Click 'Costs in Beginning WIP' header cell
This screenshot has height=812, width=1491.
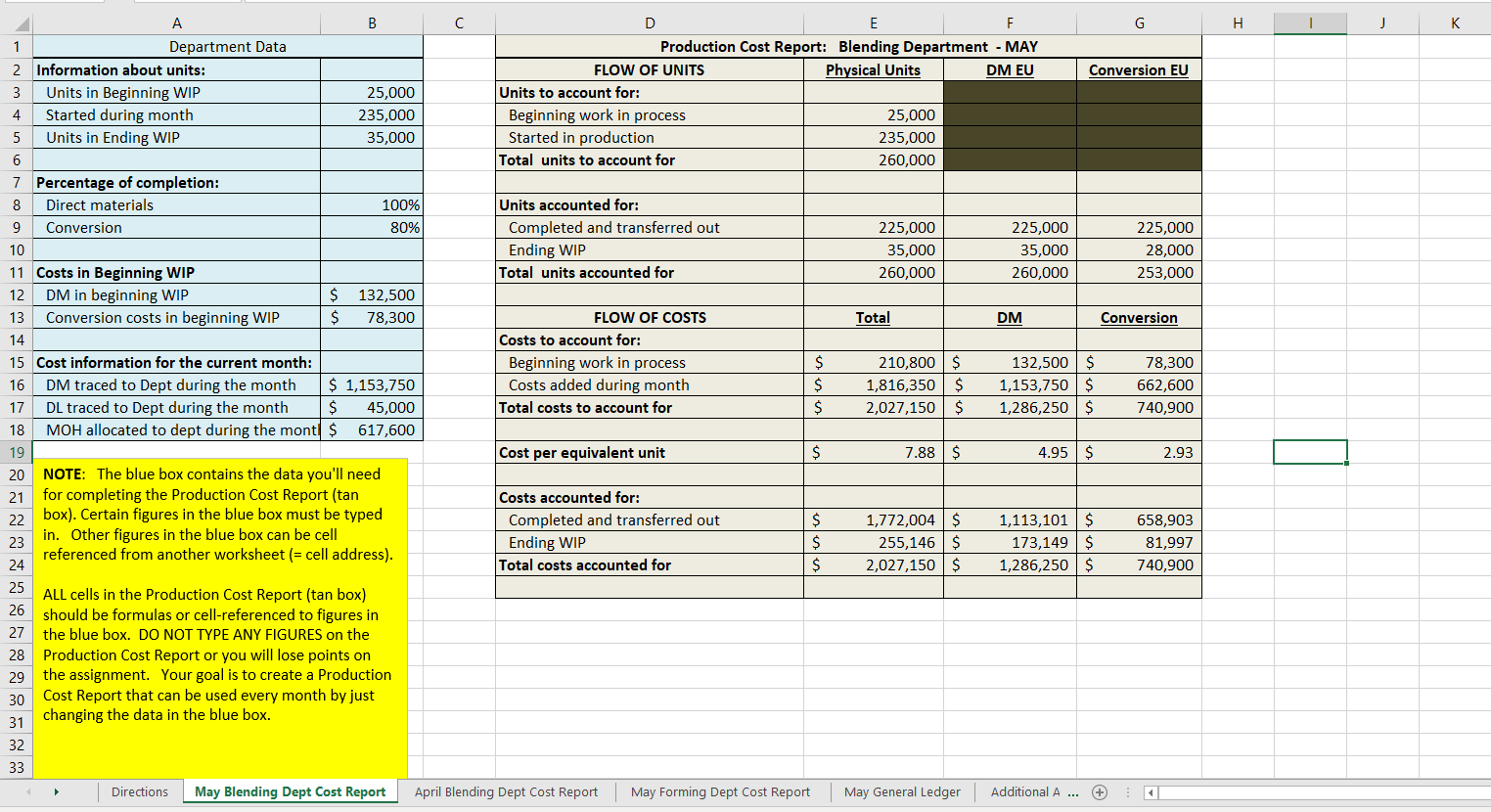(x=176, y=272)
